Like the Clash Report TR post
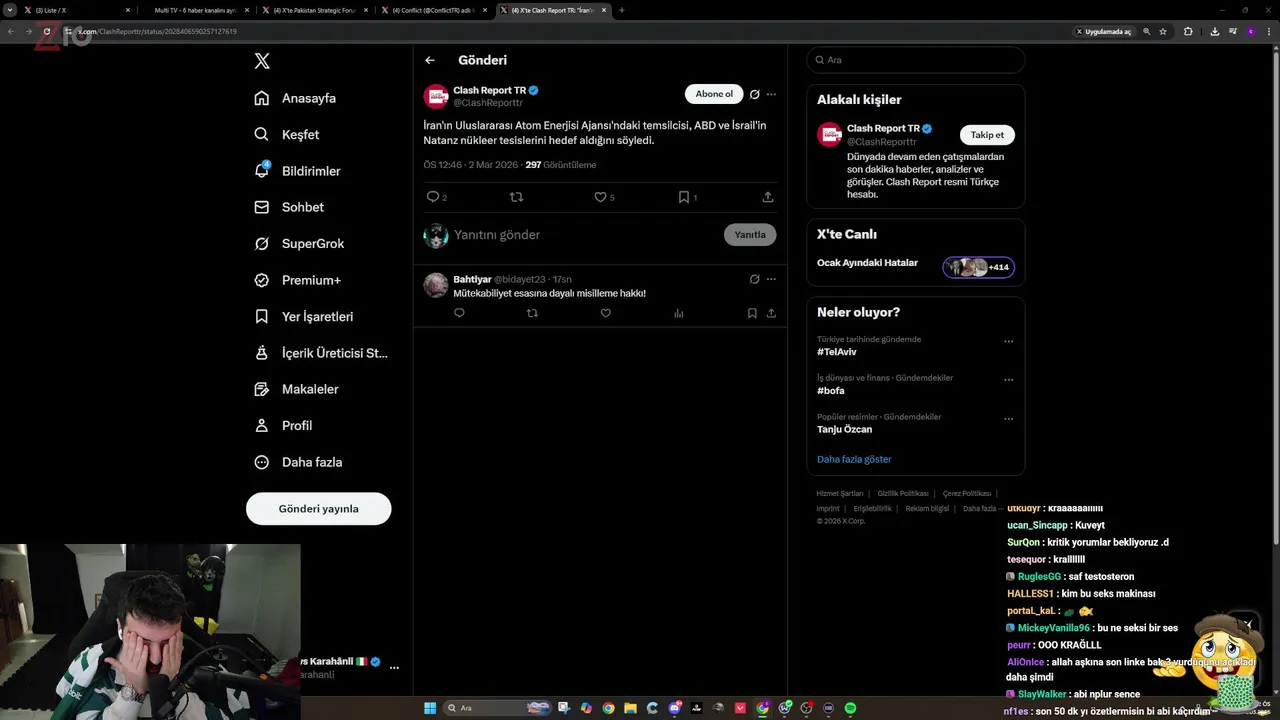Screen dimensions: 1280x720 tap(600, 197)
